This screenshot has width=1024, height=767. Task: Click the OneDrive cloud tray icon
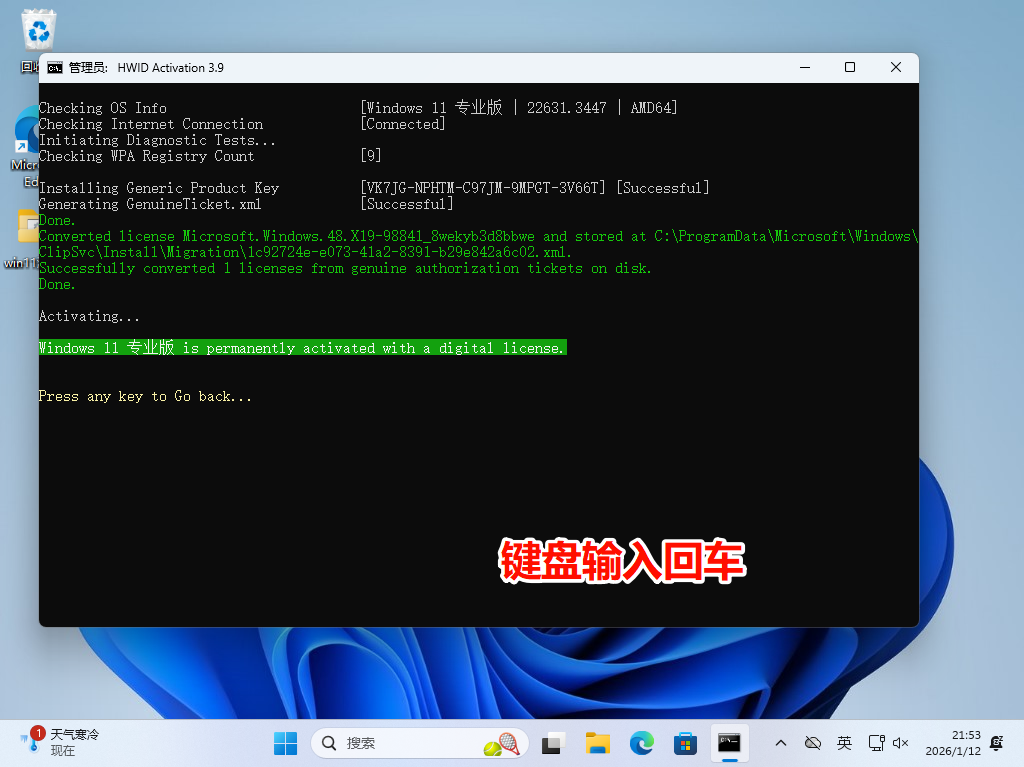[x=813, y=743]
